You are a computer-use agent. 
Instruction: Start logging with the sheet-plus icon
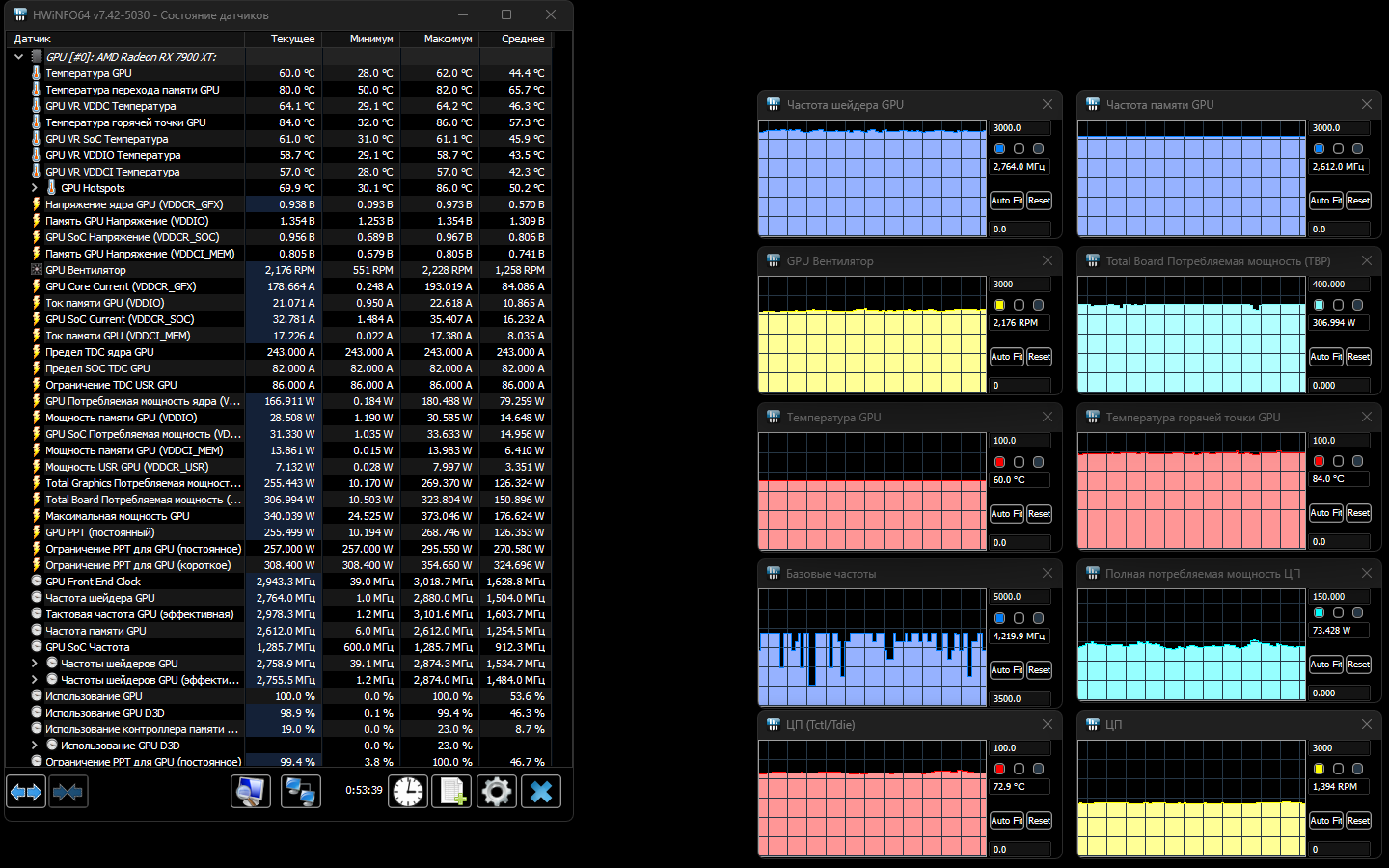(x=451, y=792)
